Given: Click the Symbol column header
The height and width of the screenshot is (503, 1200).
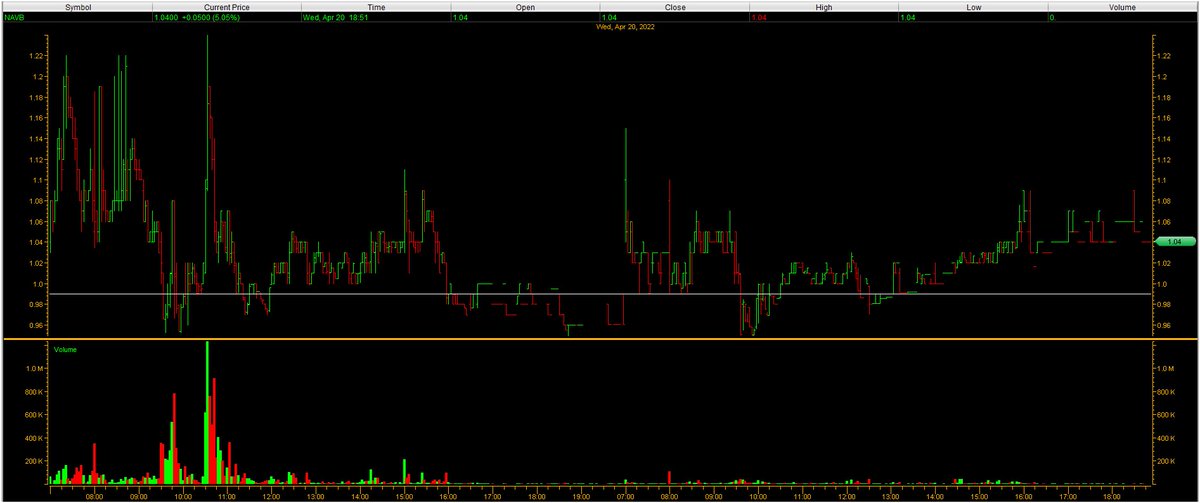Looking at the screenshot, I should click(x=77, y=6).
